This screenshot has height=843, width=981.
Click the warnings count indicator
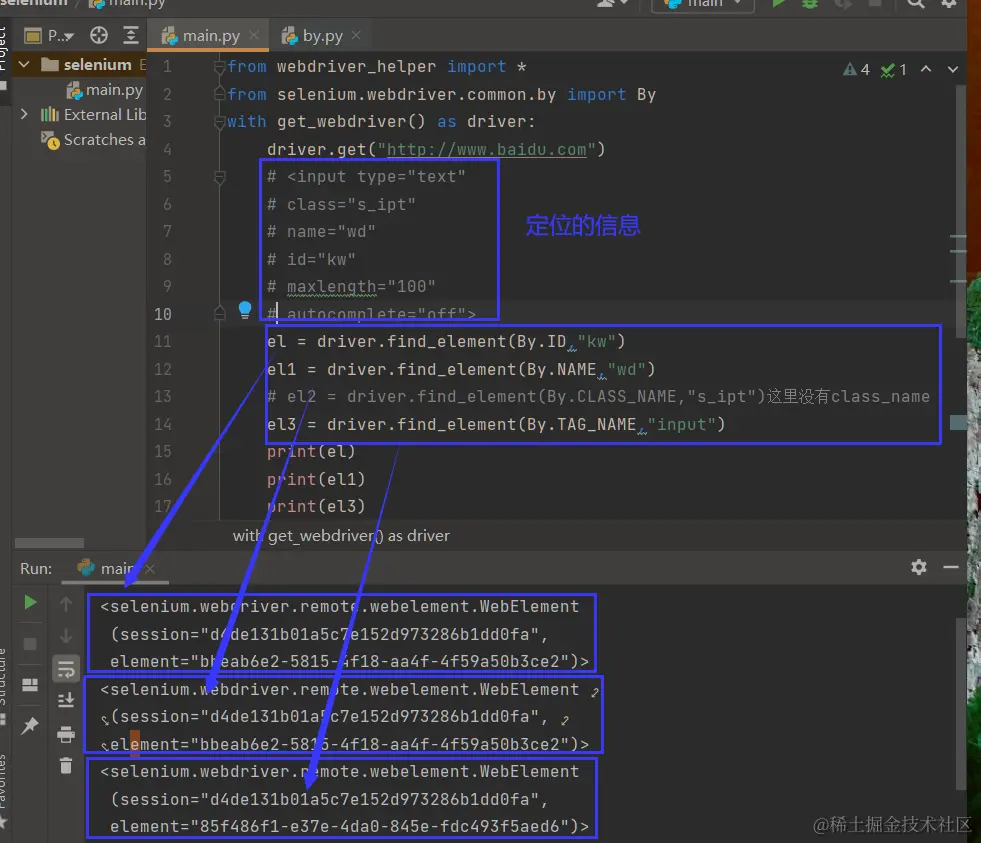point(856,69)
